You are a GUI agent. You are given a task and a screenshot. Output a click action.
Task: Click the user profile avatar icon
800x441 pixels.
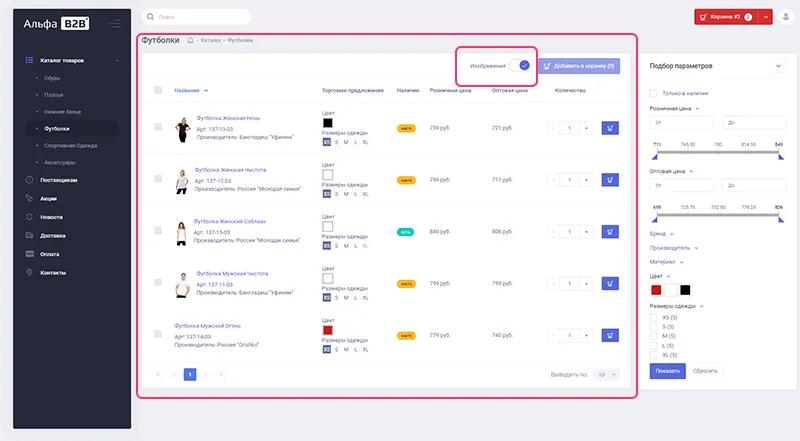pyautogui.click(x=786, y=17)
